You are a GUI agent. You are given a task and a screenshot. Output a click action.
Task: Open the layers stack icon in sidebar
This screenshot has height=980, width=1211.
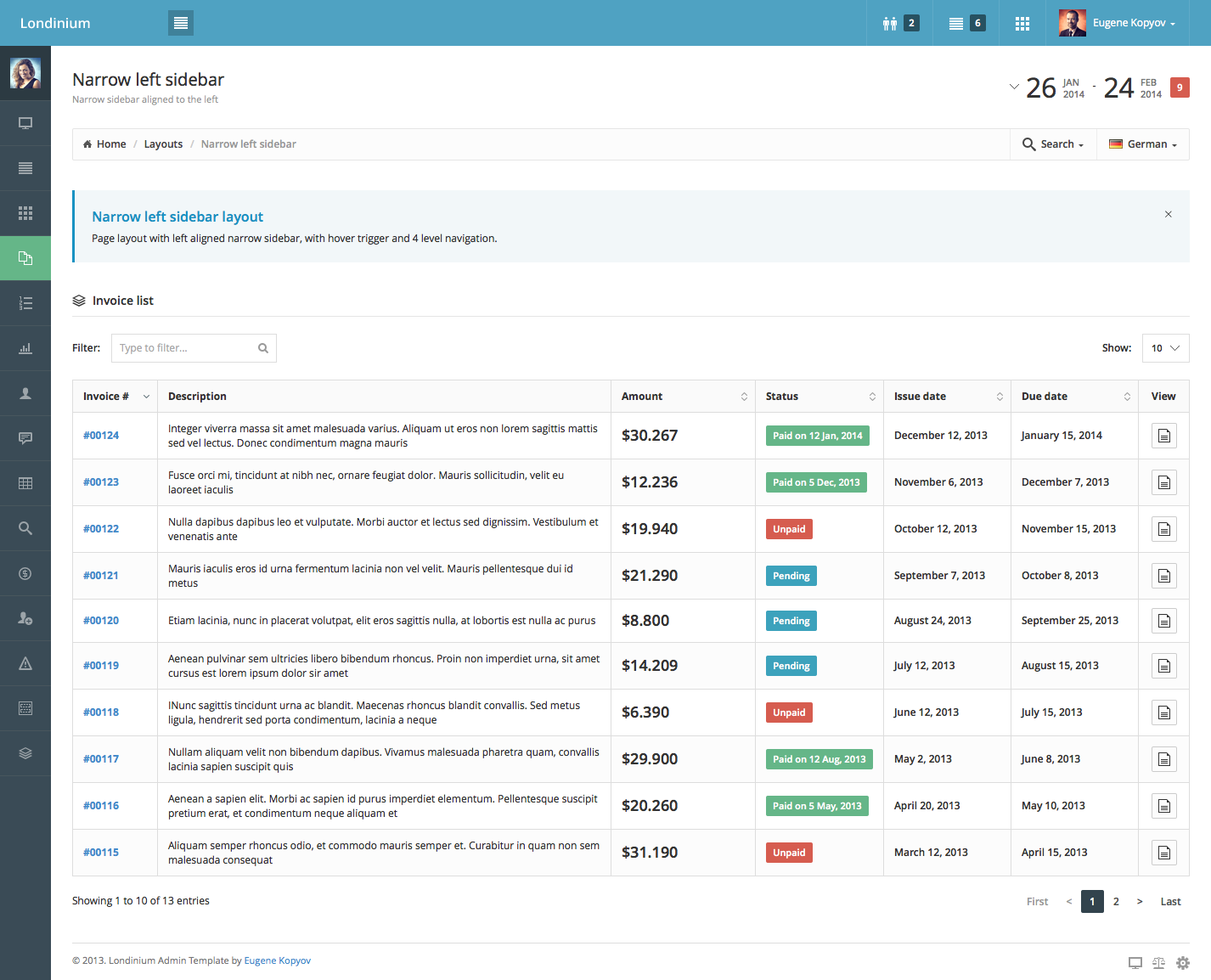tap(25, 753)
